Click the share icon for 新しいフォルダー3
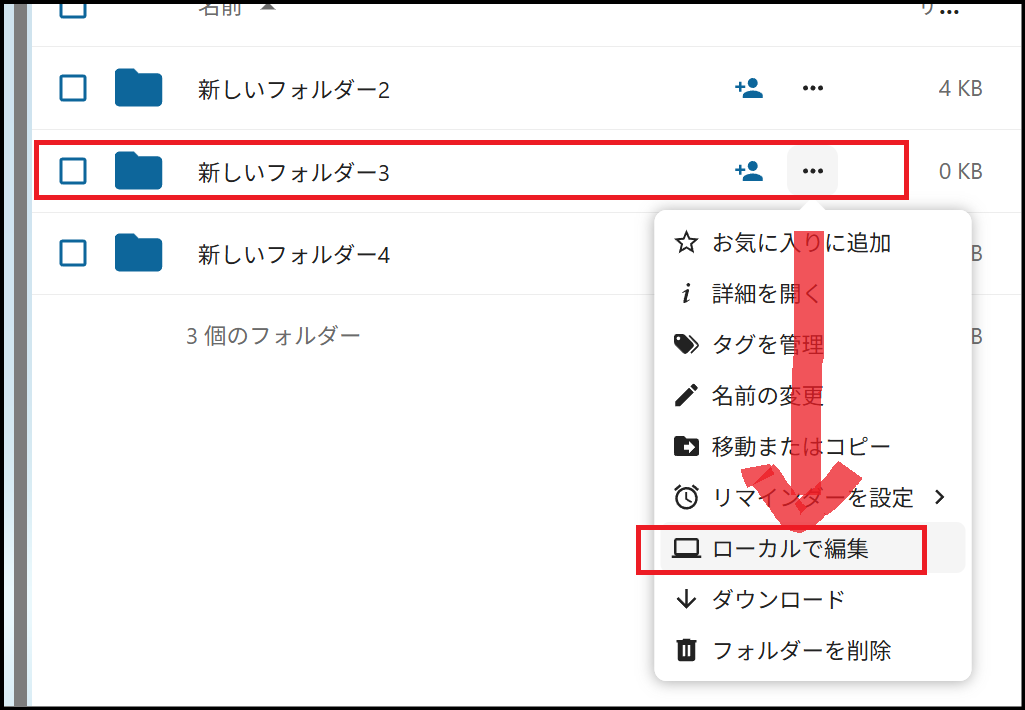1025x710 pixels. pyautogui.click(x=749, y=171)
